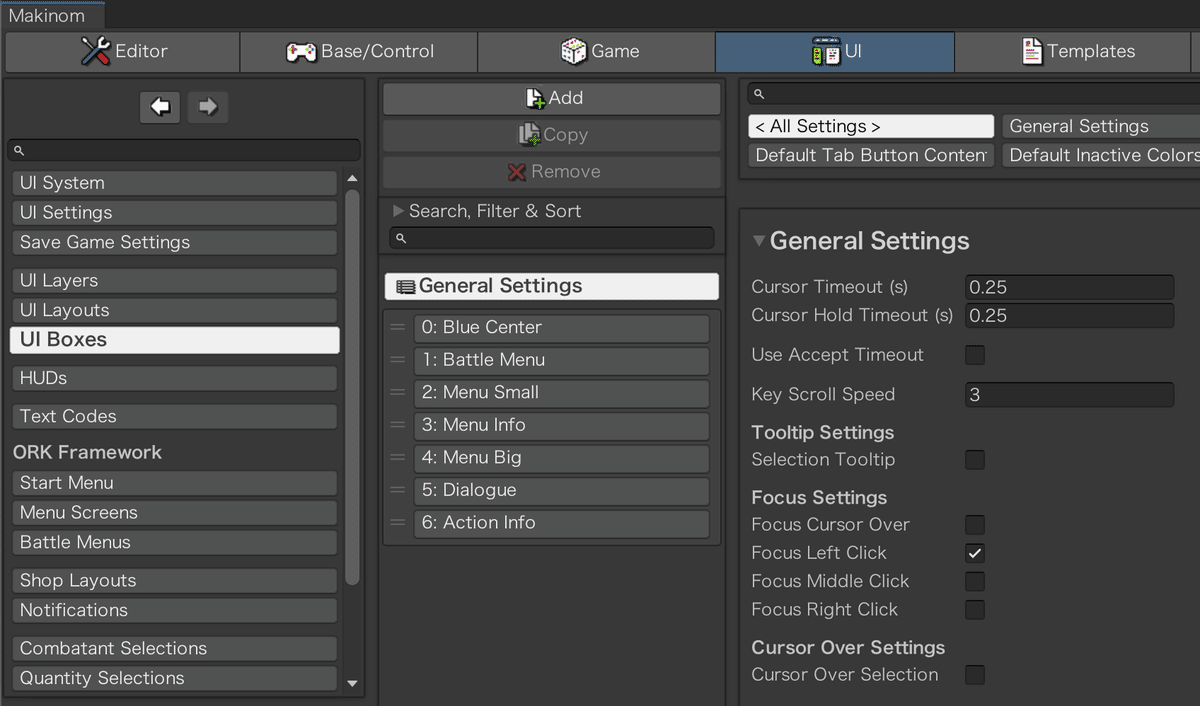Screen dimensions: 1200x706
Task: Enable the Focus Middle Click checkbox
Action: (x=975, y=581)
